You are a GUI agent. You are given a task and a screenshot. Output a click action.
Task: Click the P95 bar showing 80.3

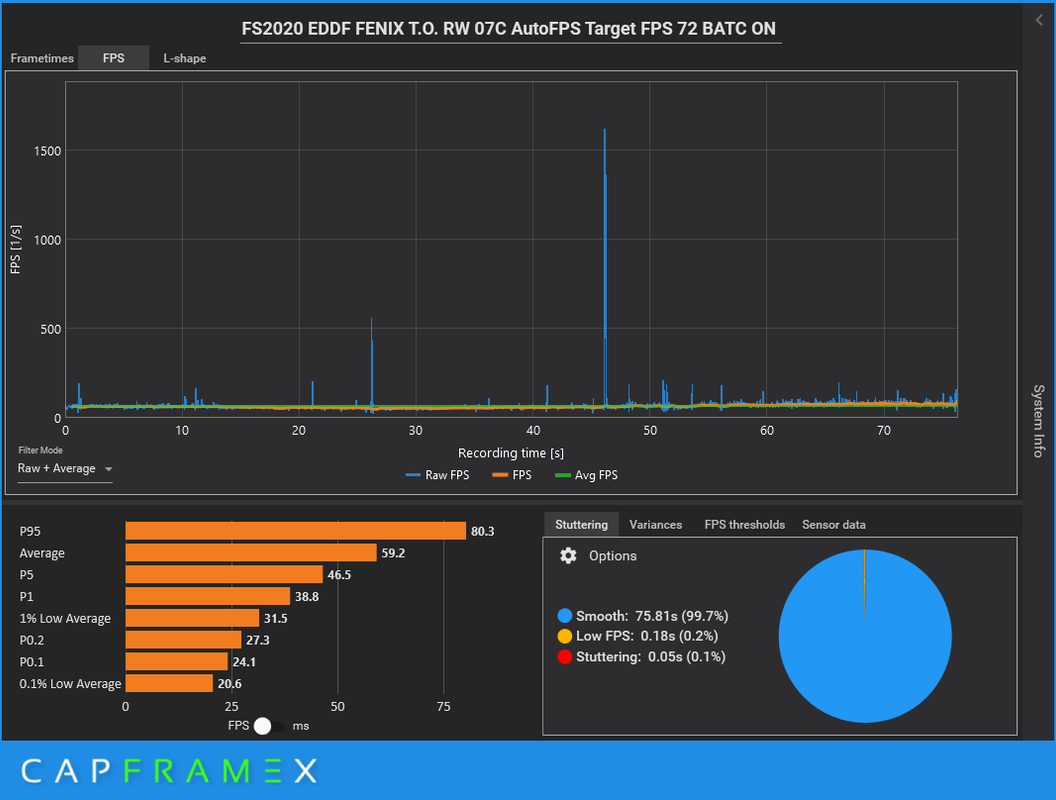point(296,531)
